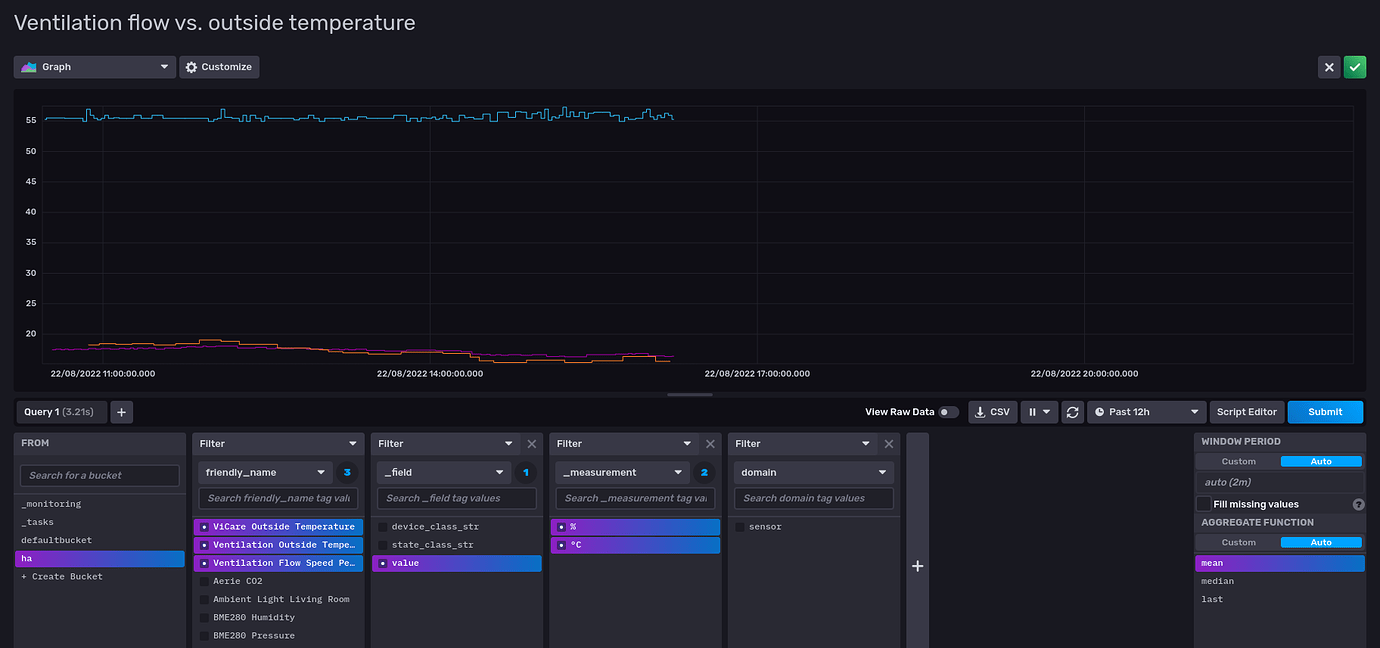Image resolution: width=1380 pixels, height=648 pixels.
Task: Remove the _measurement filter card
Action: click(x=710, y=443)
